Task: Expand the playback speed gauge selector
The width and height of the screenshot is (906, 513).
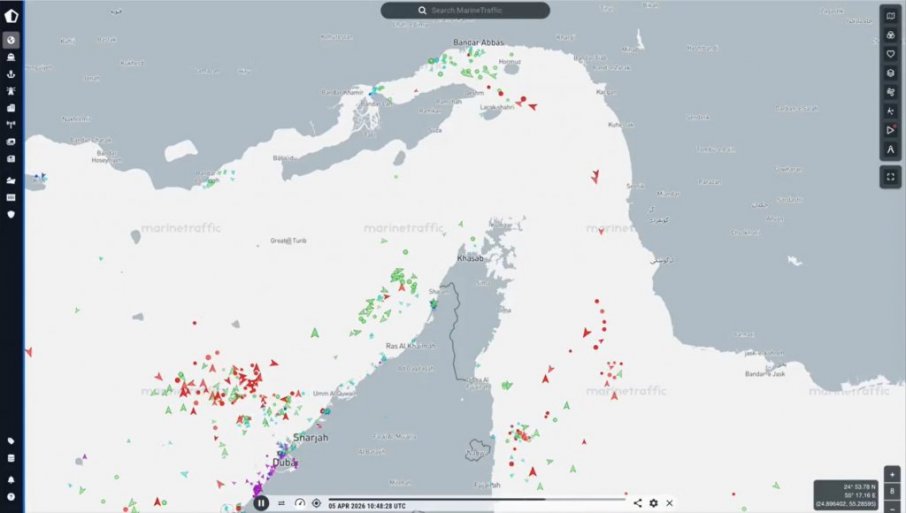Action: (299, 503)
